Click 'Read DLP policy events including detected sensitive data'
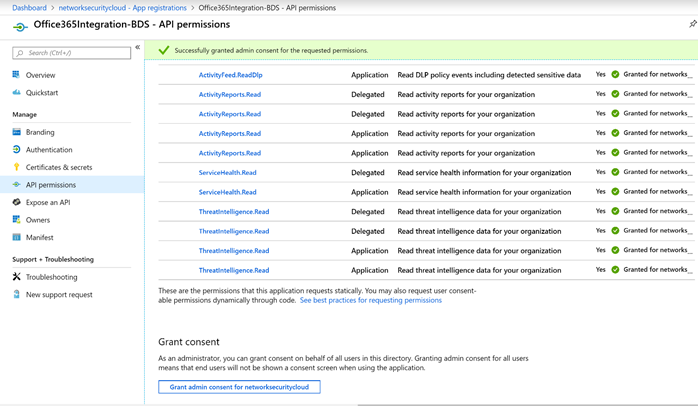Screen dimensions: 698x406 [489, 75]
